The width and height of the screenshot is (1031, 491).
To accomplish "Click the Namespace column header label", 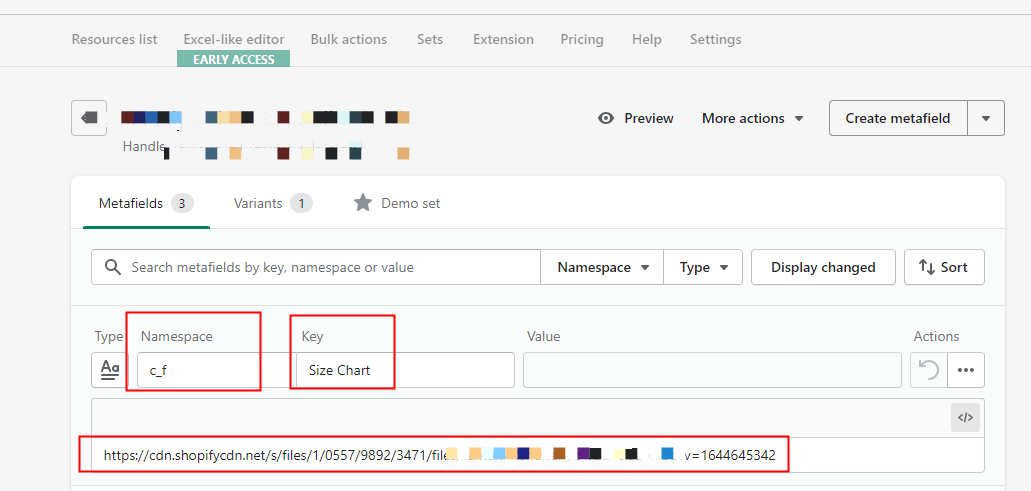I will pos(176,337).
